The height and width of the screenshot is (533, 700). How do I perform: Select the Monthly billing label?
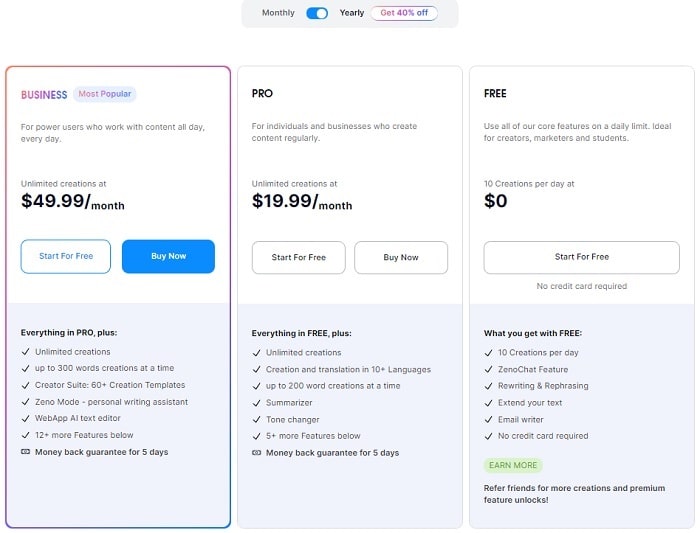click(x=278, y=13)
